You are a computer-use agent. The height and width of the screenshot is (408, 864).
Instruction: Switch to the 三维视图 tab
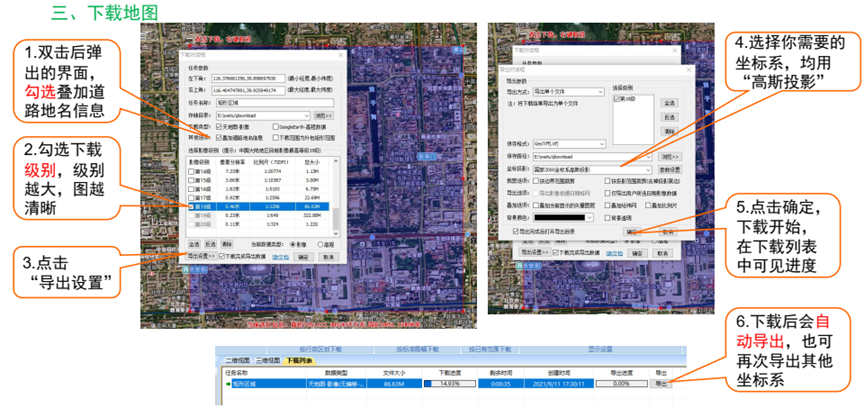tap(266, 361)
